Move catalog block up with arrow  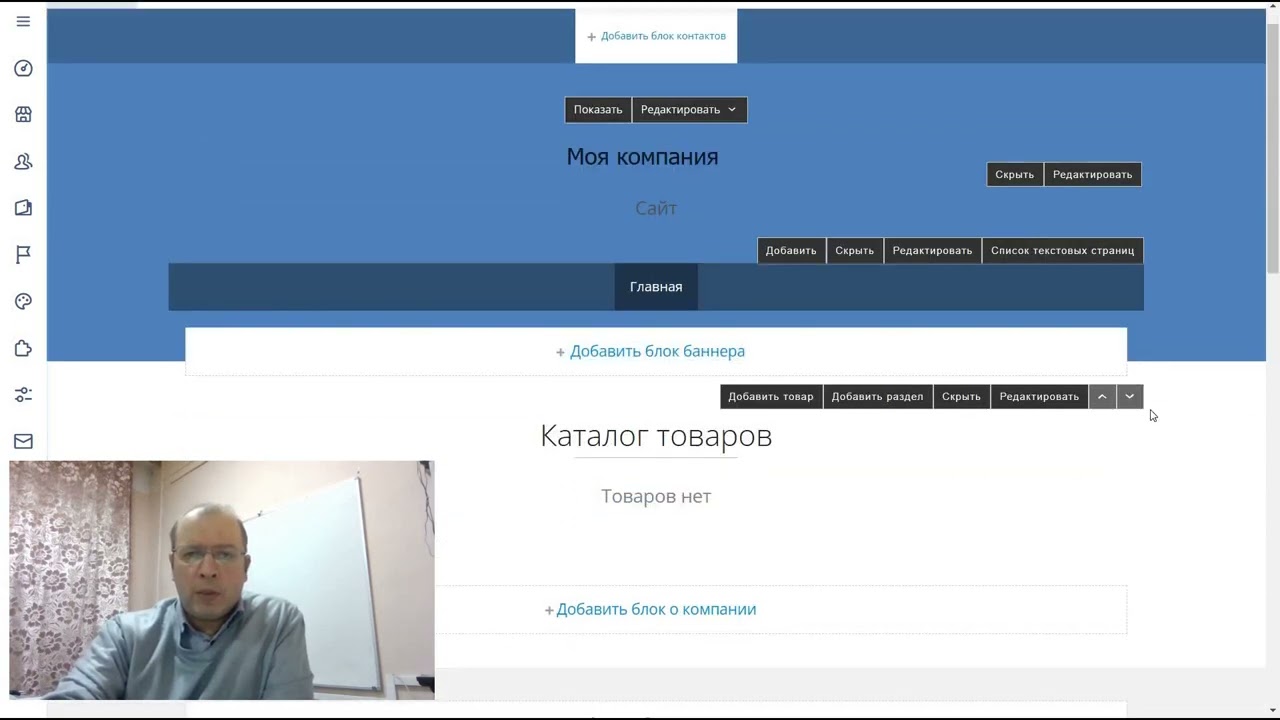click(x=1102, y=397)
